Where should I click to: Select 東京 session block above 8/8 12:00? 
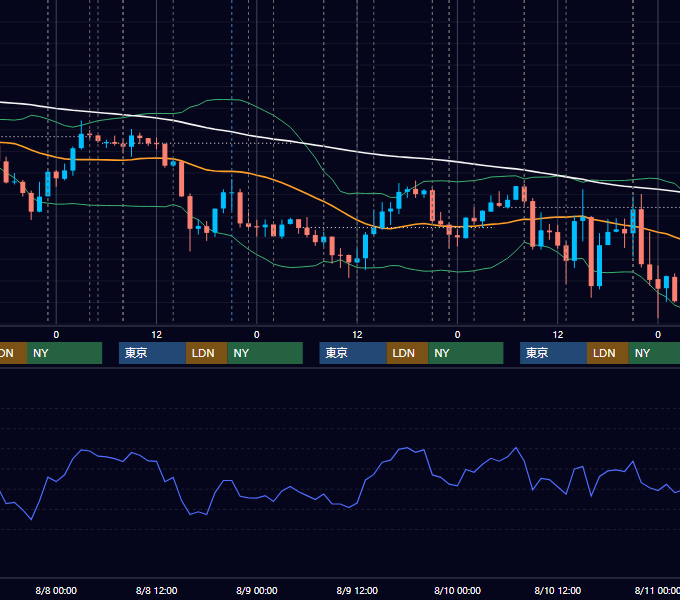(152, 353)
